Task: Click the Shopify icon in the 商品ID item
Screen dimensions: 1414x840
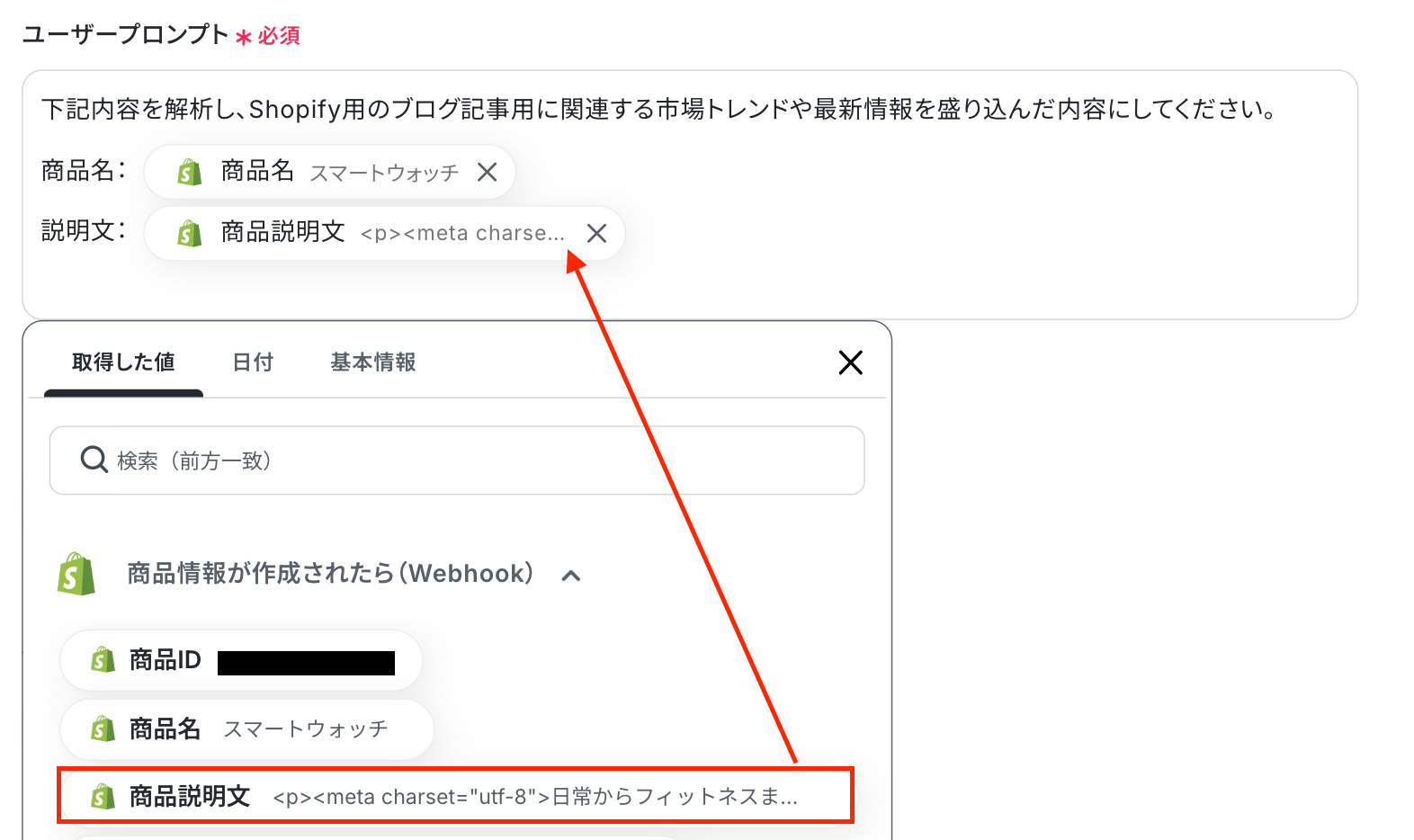Action: [103, 660]
